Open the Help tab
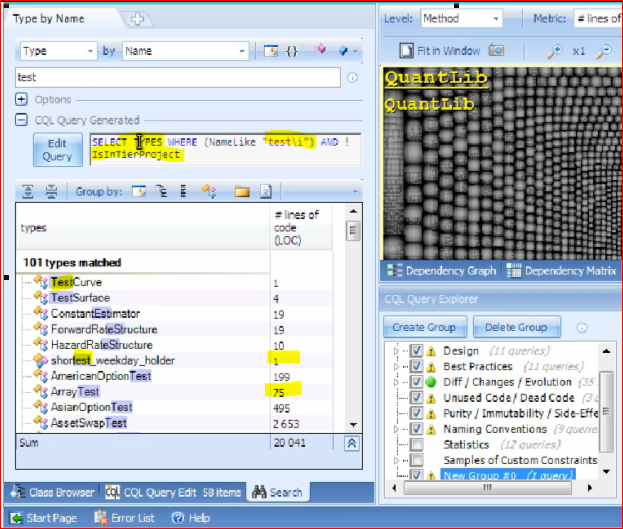 (191, 518)
